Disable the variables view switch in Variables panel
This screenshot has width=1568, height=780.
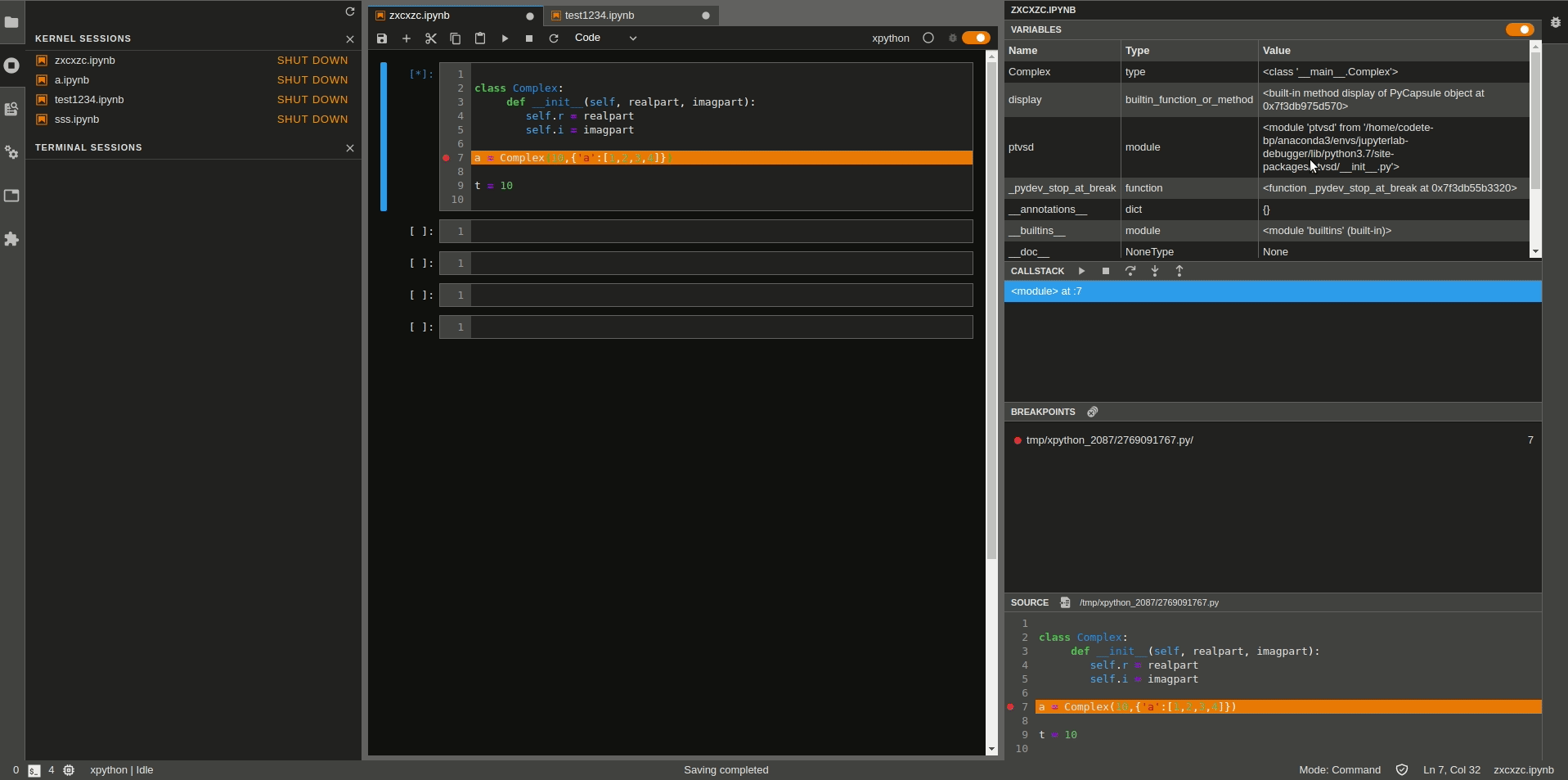coord(1520,29)
